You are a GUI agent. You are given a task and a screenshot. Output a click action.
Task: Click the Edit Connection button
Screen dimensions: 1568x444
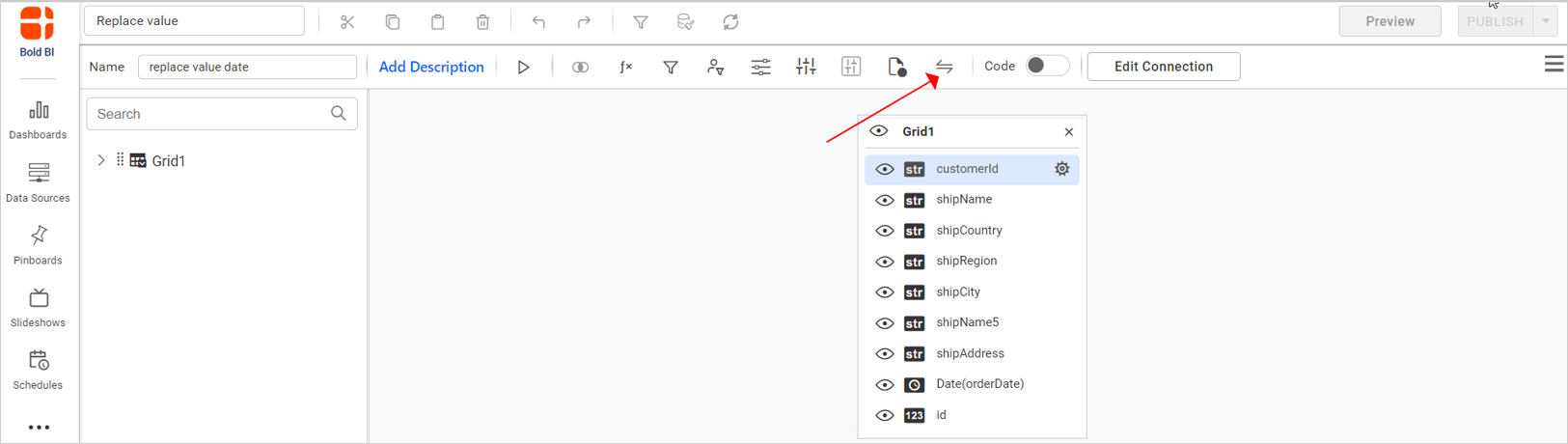pyautogui.click(x=1163, y=67)
